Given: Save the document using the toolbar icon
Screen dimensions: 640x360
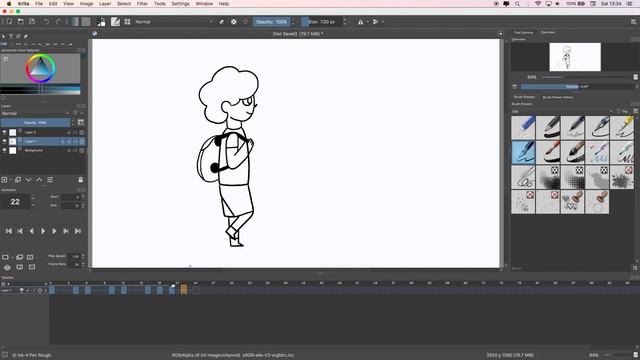Looking at the screenshot, I should coord(32,22).
